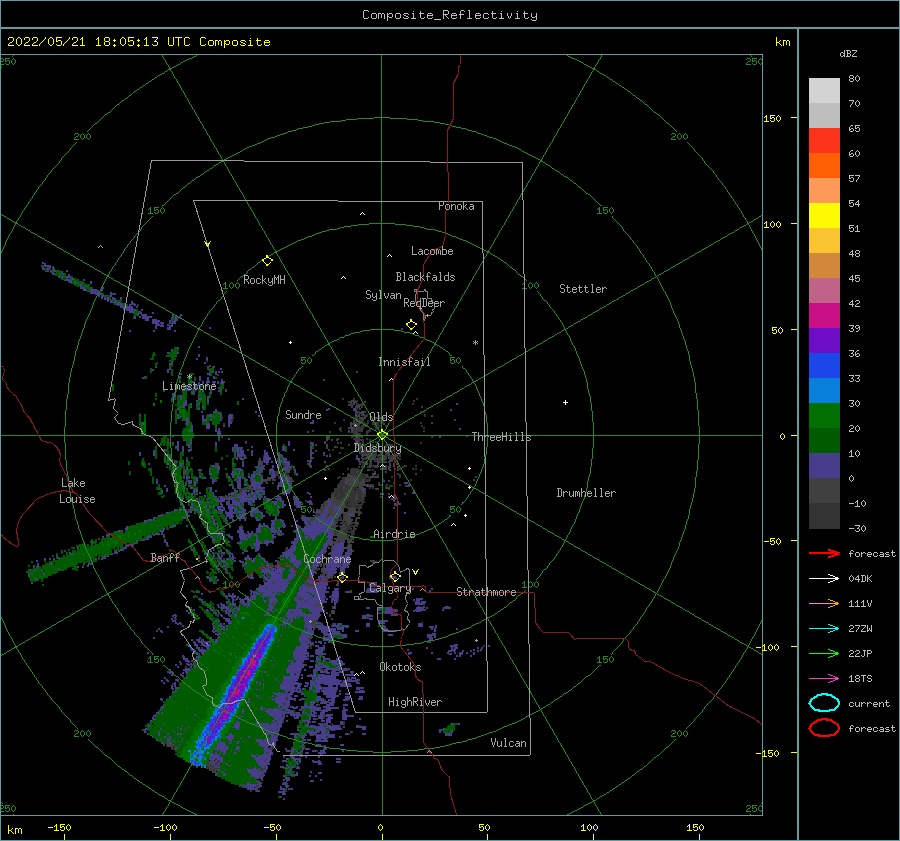Click the 18TS legend label
This screenshot has height=841, width=900.
tap(860, 679)
